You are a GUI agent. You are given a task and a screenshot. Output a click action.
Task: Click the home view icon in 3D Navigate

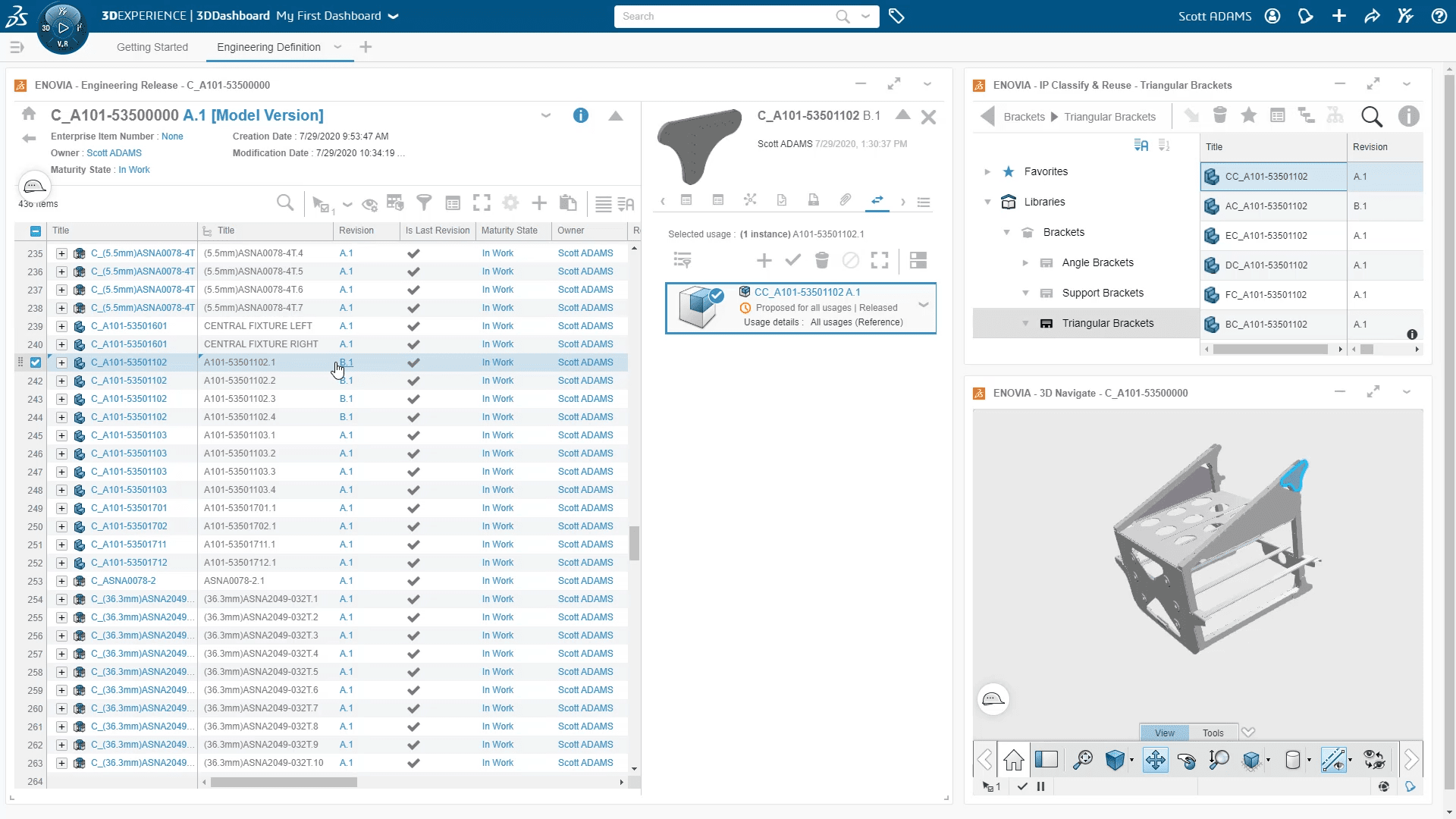[x=1014, y=759]
